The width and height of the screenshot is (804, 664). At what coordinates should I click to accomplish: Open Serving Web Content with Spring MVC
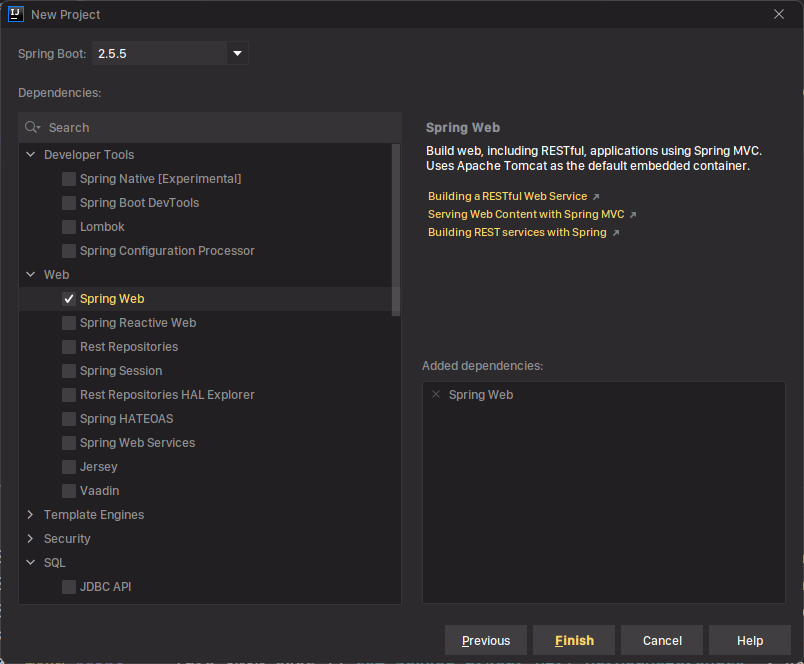526,214
